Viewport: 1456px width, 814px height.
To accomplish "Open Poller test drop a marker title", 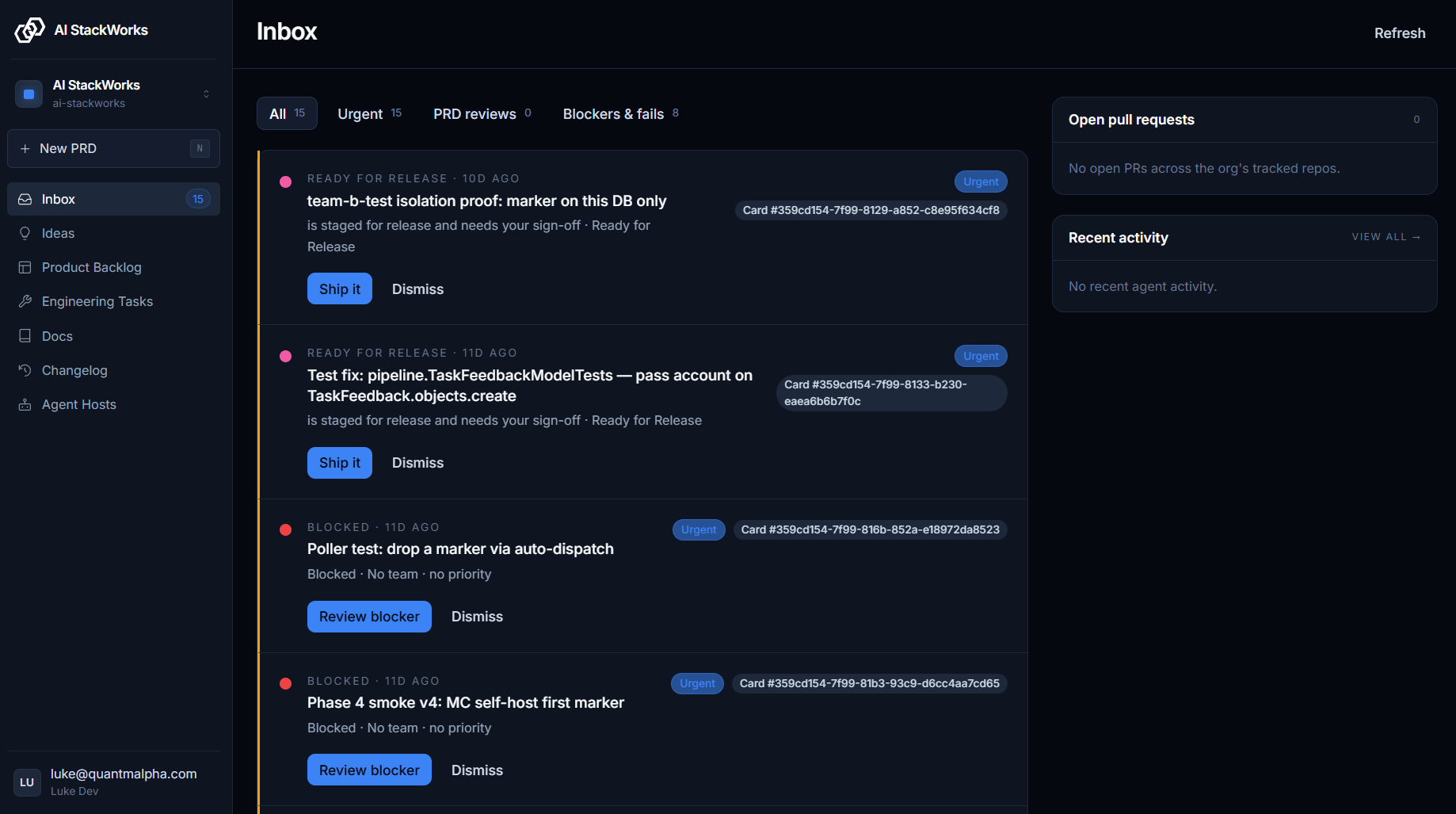I will pos(460,549).
